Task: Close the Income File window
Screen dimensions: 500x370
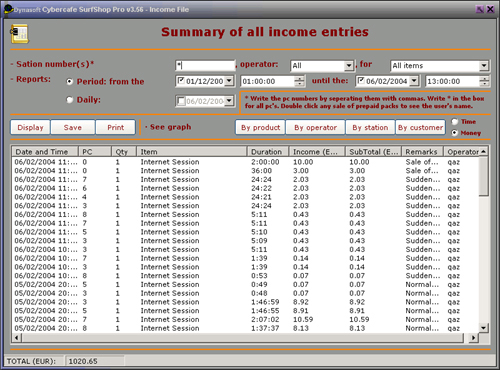Action: 490,9
